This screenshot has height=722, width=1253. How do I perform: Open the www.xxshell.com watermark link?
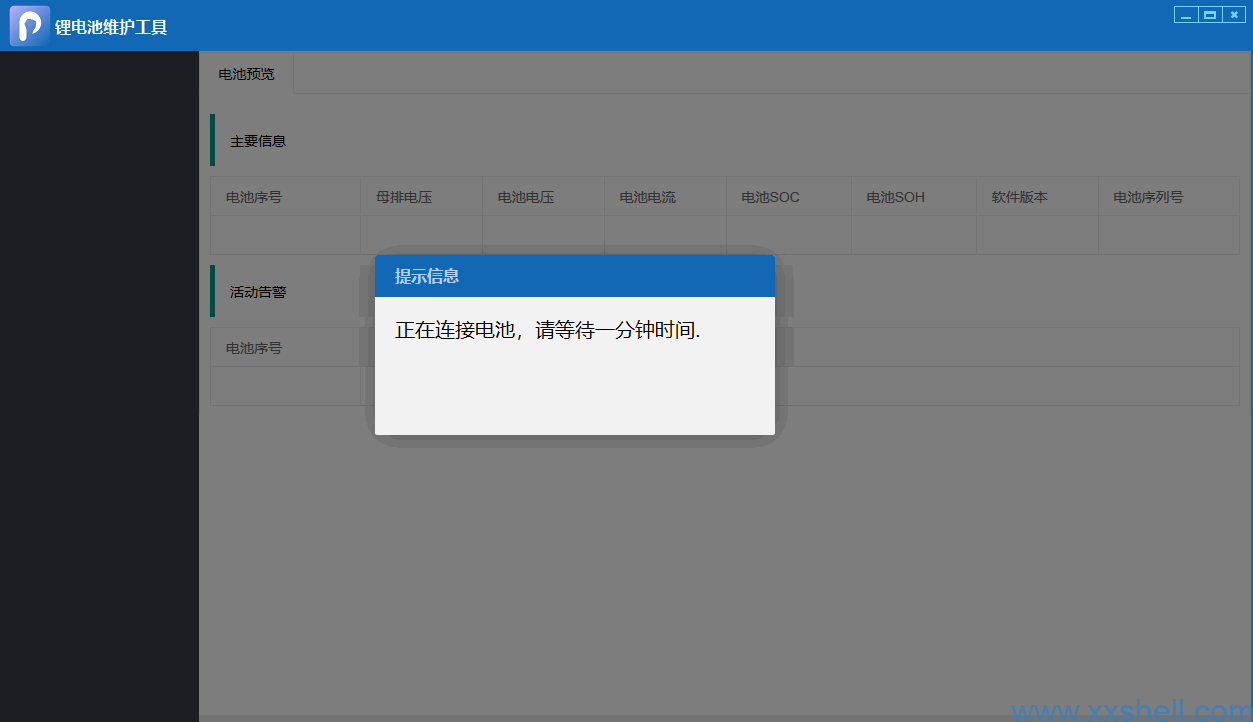(1130, 710)
